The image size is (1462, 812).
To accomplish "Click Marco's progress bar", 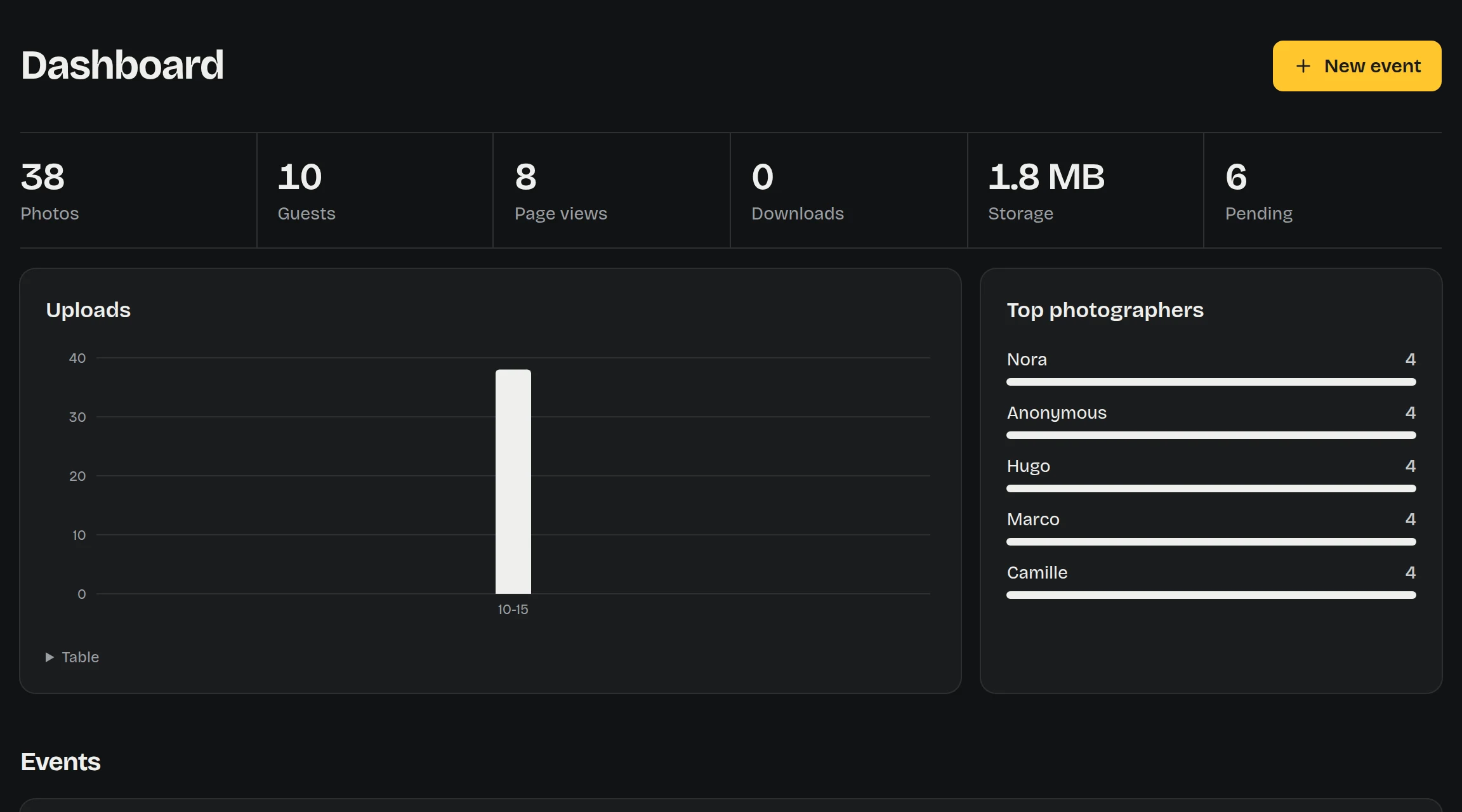I will (1211, 542).
